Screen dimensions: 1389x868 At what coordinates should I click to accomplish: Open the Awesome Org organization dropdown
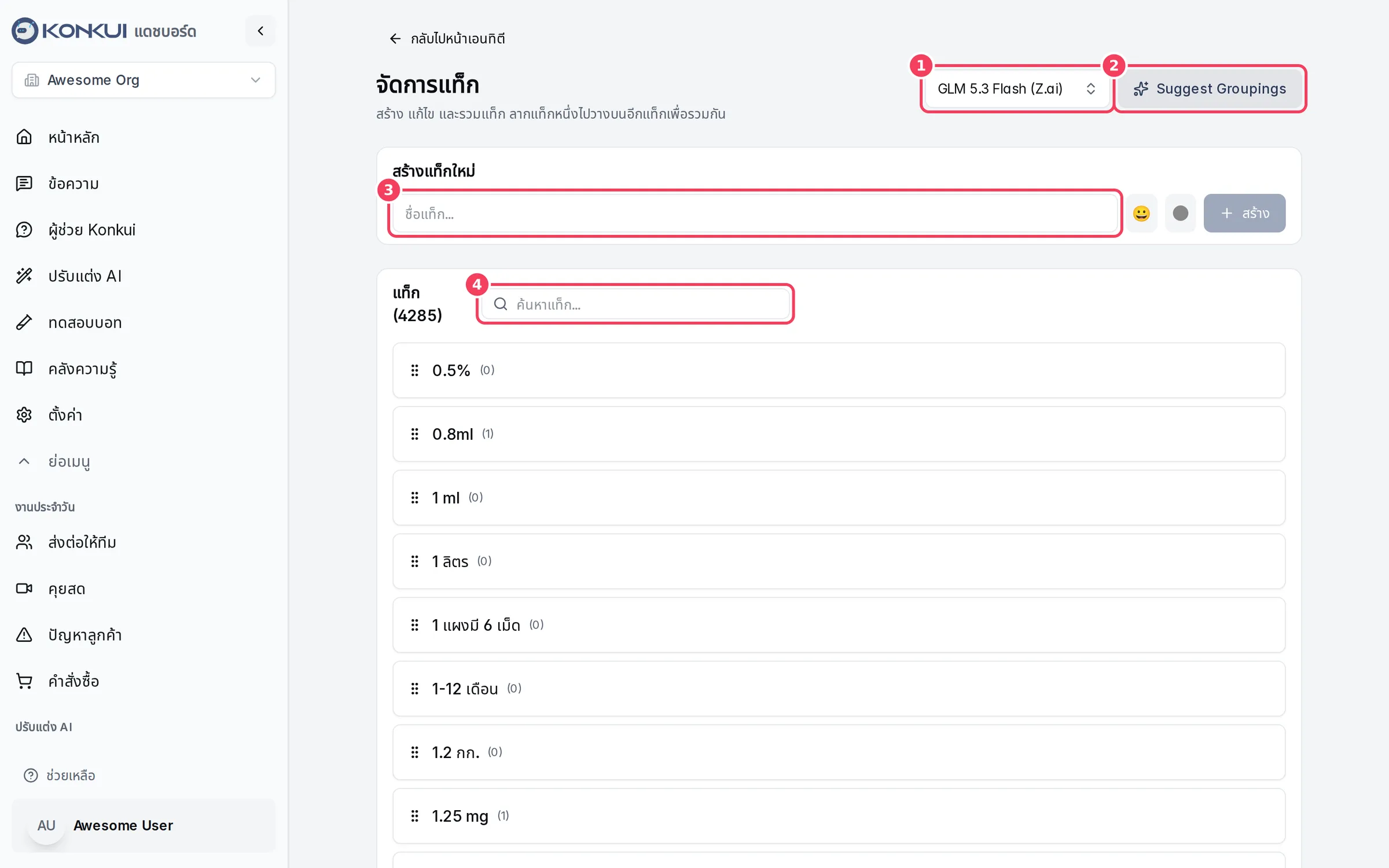[x=144, y=80]
